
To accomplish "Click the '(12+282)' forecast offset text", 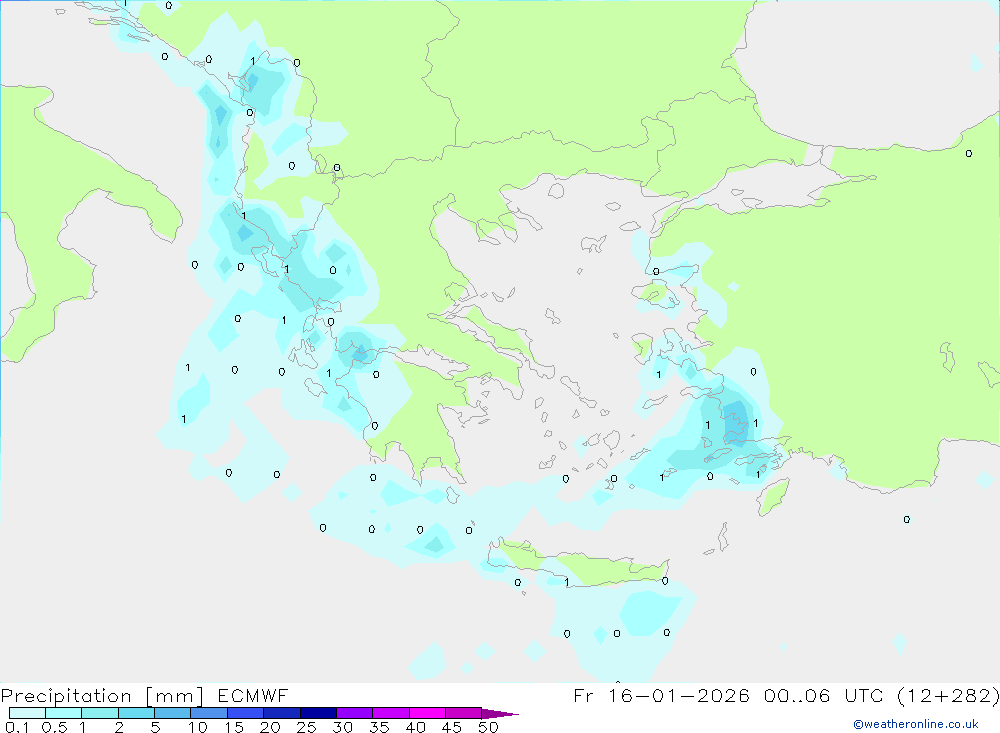I will (x=948, y=695).
